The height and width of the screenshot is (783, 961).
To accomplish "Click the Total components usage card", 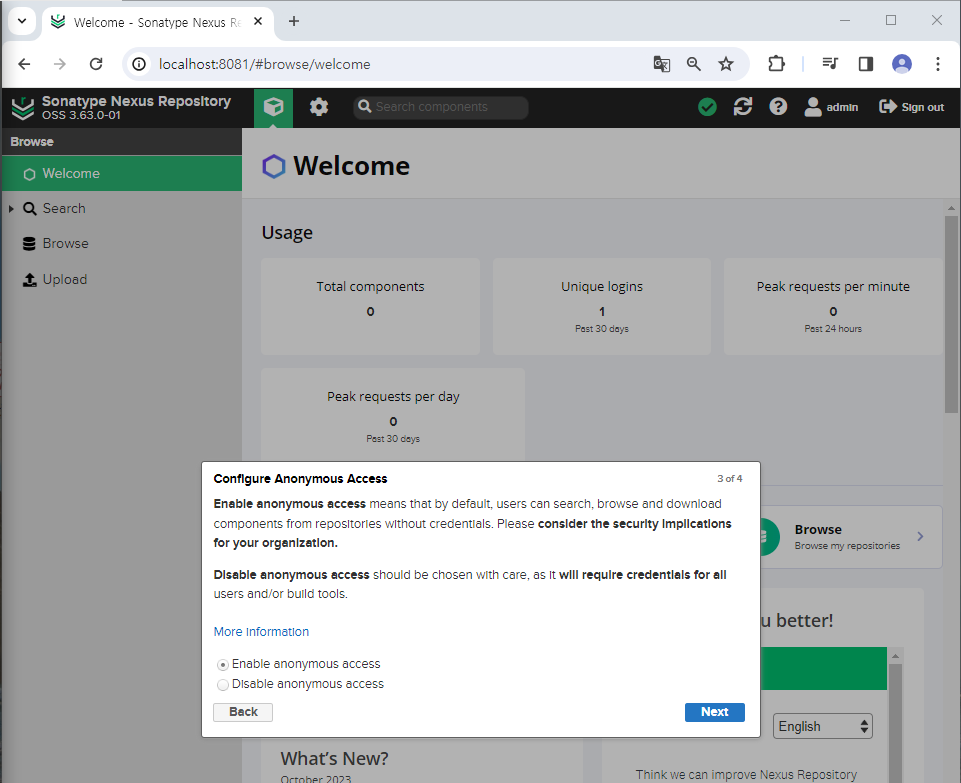I will point(370,306).
